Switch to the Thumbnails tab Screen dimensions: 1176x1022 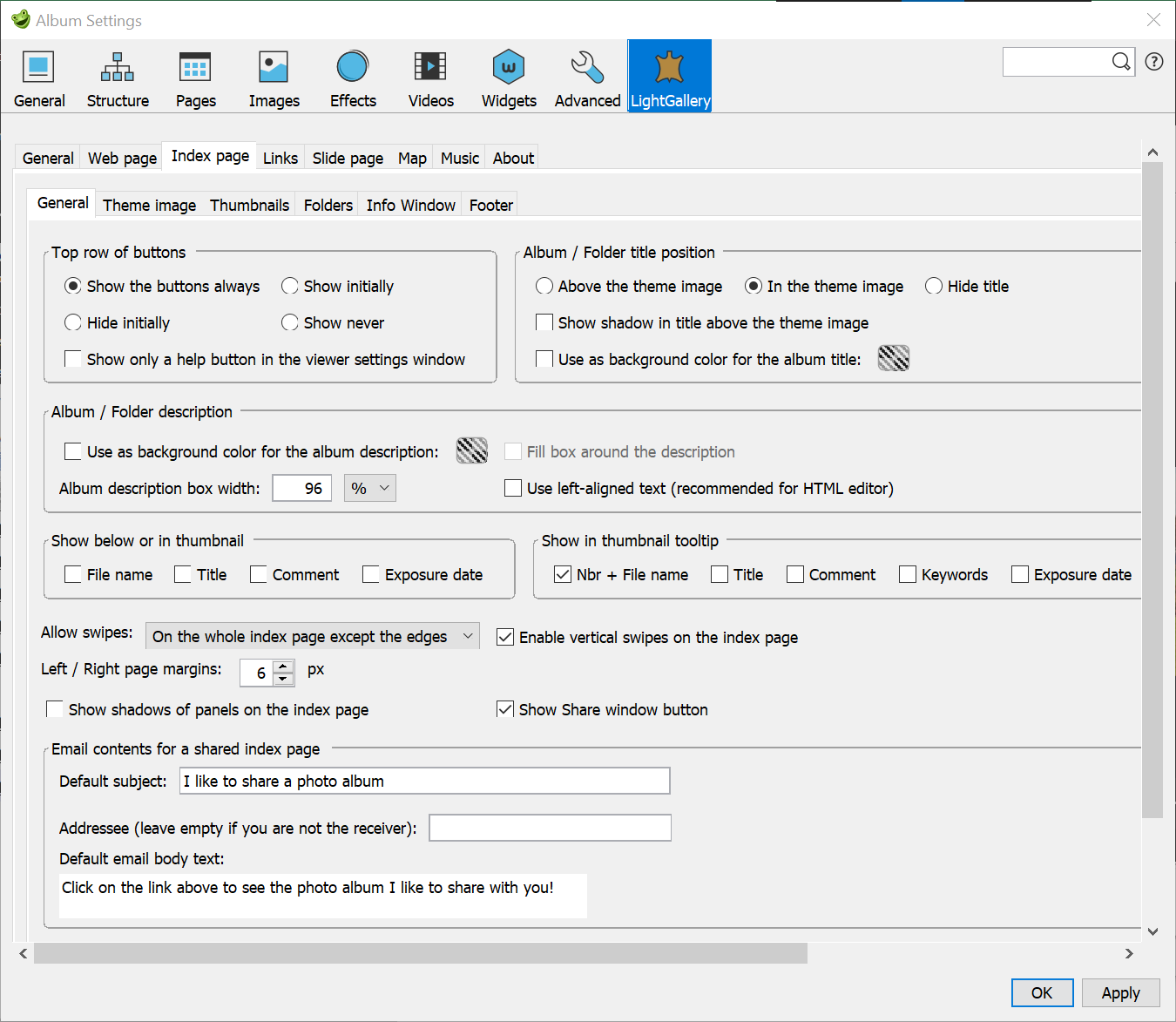coord(249,204)
